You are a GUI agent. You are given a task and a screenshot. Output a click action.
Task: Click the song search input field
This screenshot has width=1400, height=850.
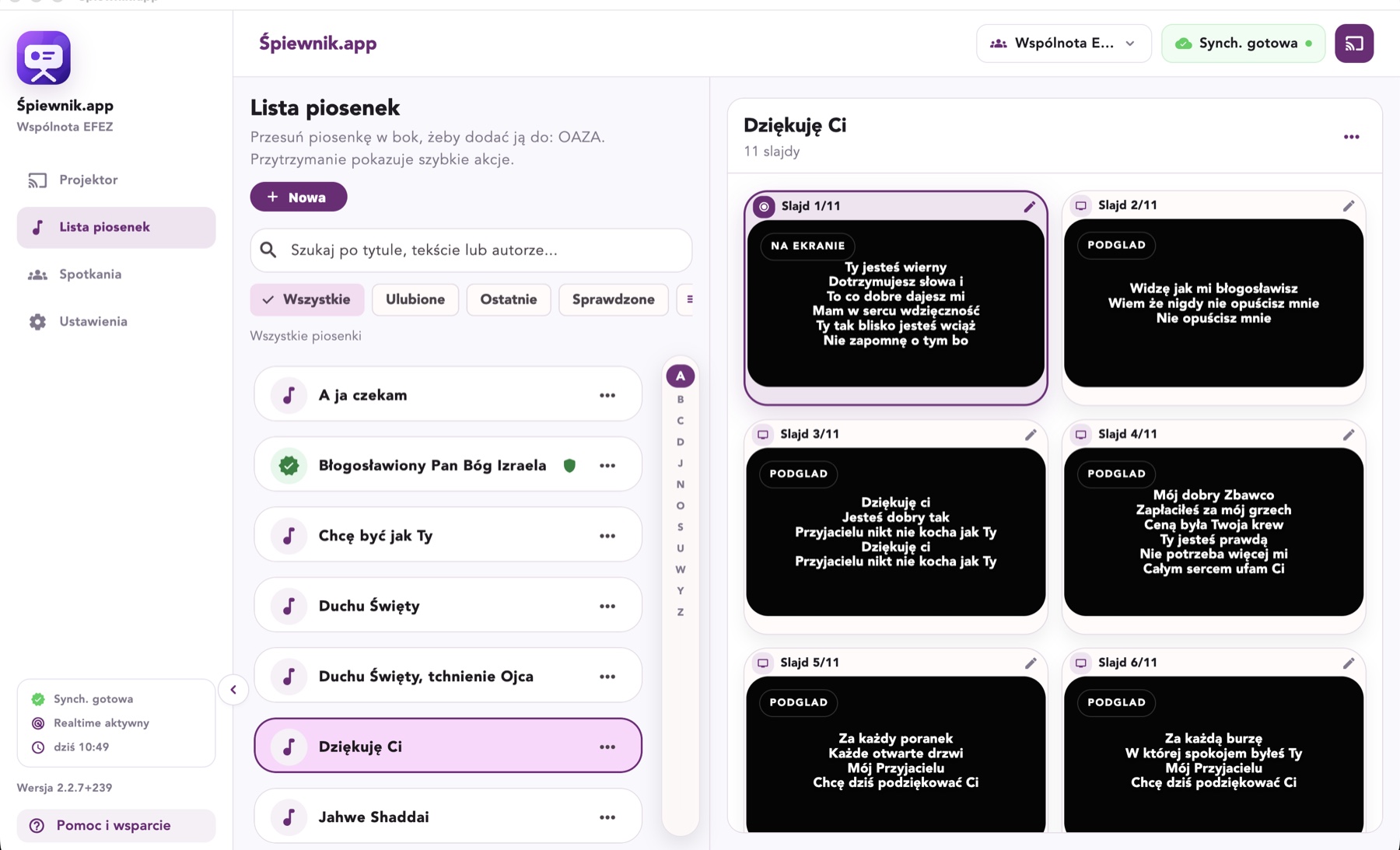[471, 250]
